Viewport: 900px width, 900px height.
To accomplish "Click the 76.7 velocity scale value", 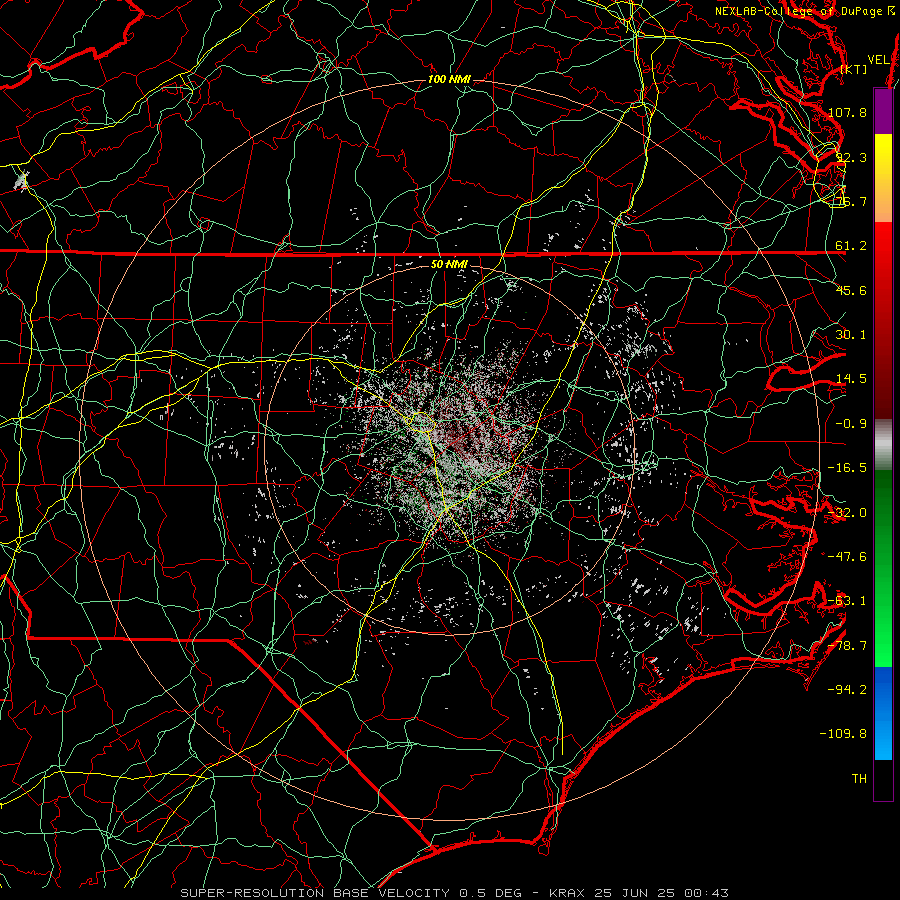I will coord(851,201).
